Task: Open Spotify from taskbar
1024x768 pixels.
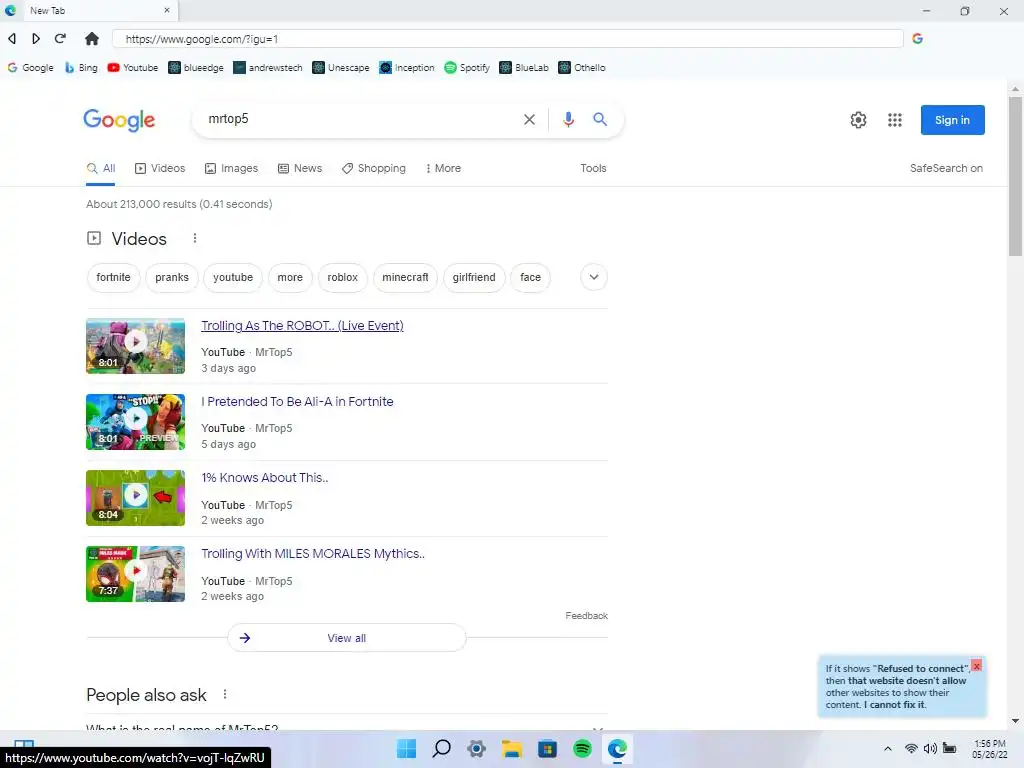Action: 582,748
